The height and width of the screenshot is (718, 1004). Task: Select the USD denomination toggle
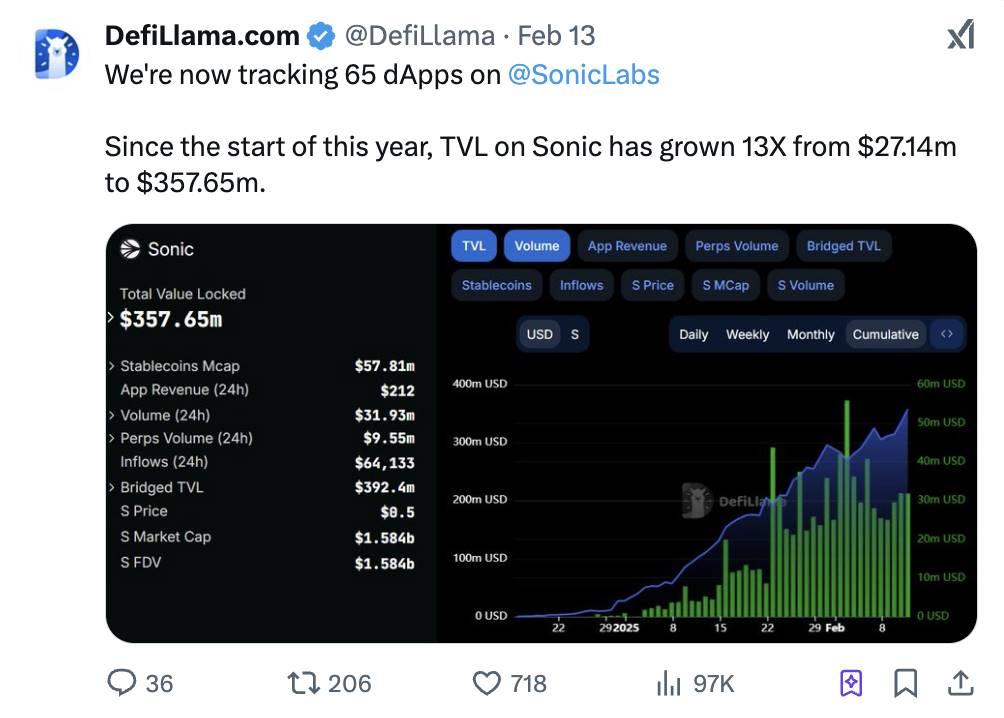538,334
